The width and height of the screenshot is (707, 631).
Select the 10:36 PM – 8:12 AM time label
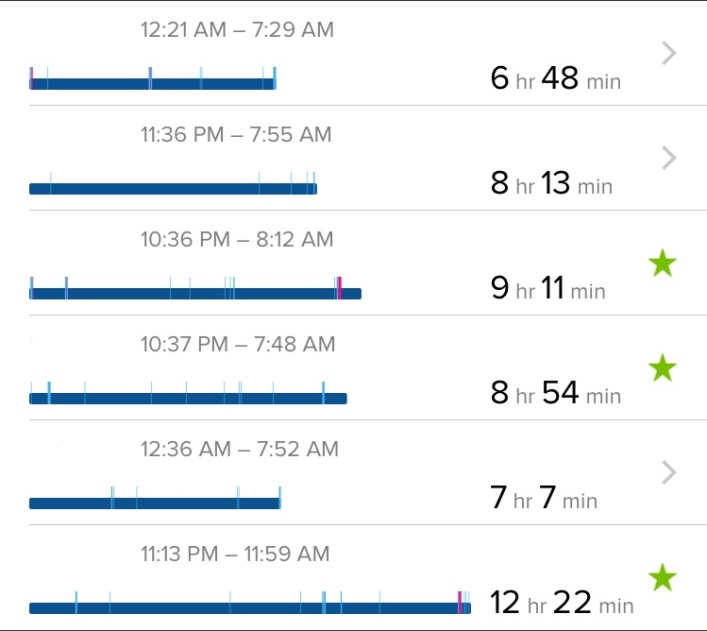[237, 240]
